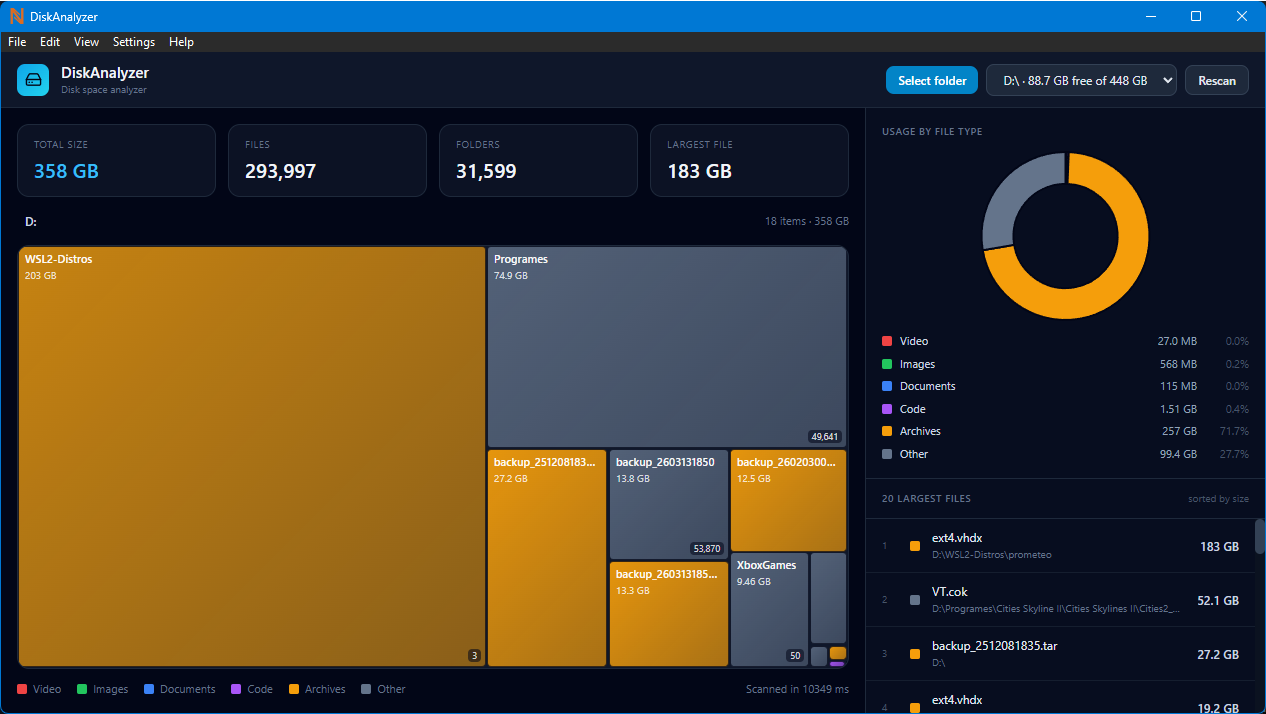
Task: Click the purple Code swatch in type list
Action: tap(887, 409)
